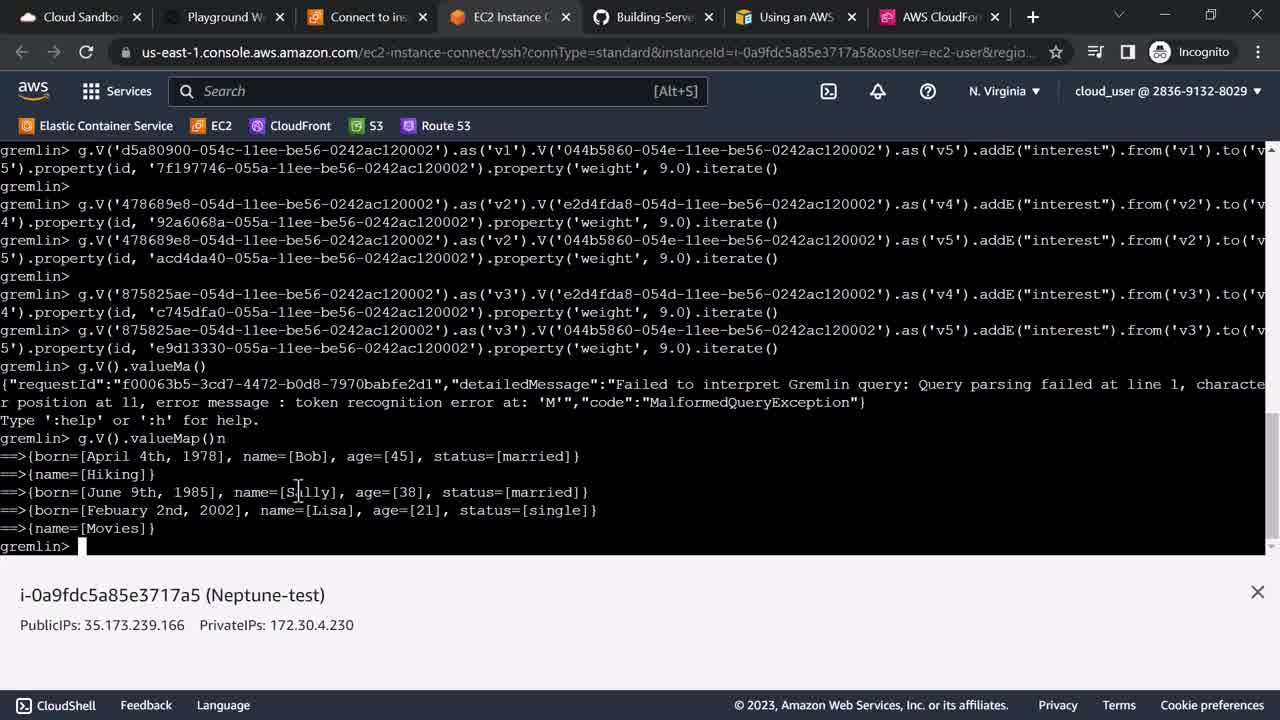Image resolution: width=1280 pixels, height=720 pixels.
Task: Open the Route 53 favorite shortcut
Action: (x=436, y=126)
